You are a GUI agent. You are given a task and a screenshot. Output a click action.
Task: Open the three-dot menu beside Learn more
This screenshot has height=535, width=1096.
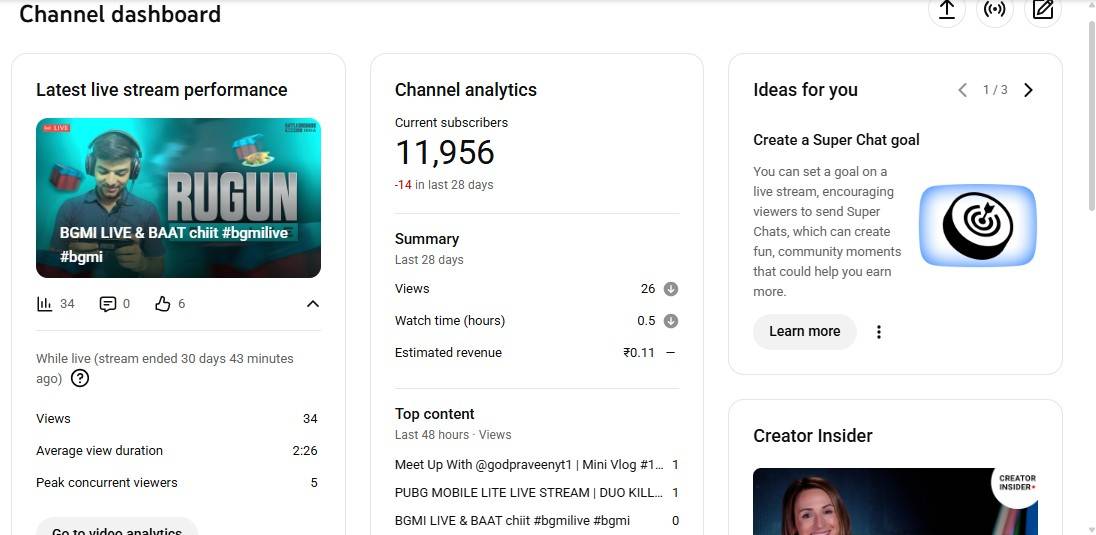(879, 332)
